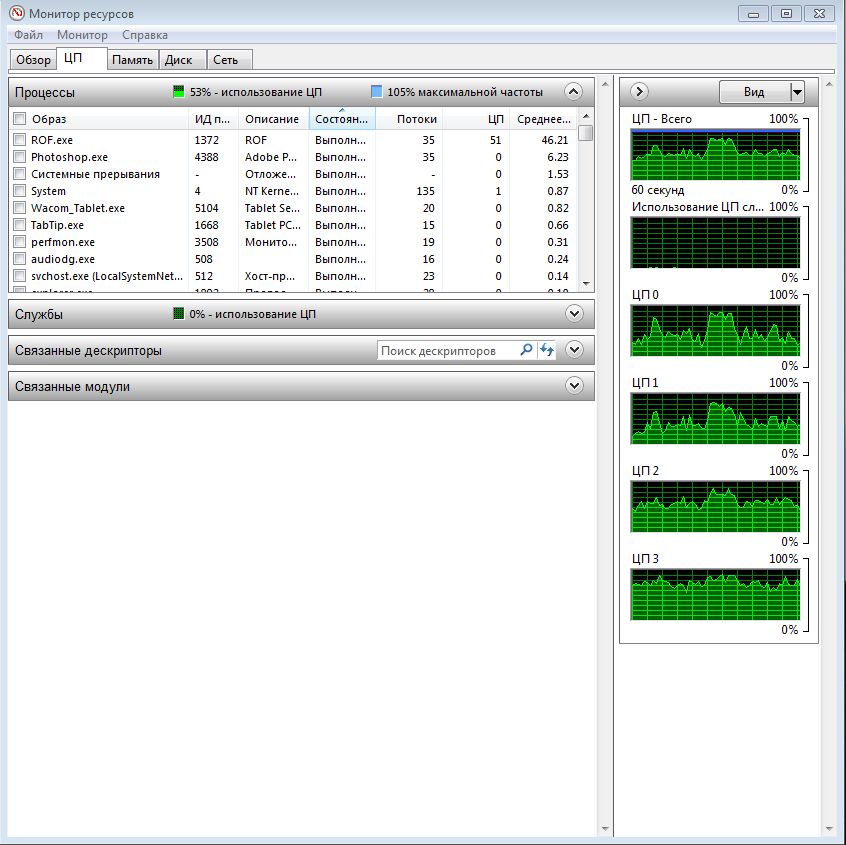Toggle the select-all checkbox next to Образ
Viewport: 846px width, 845px height.
pos(19,119)
